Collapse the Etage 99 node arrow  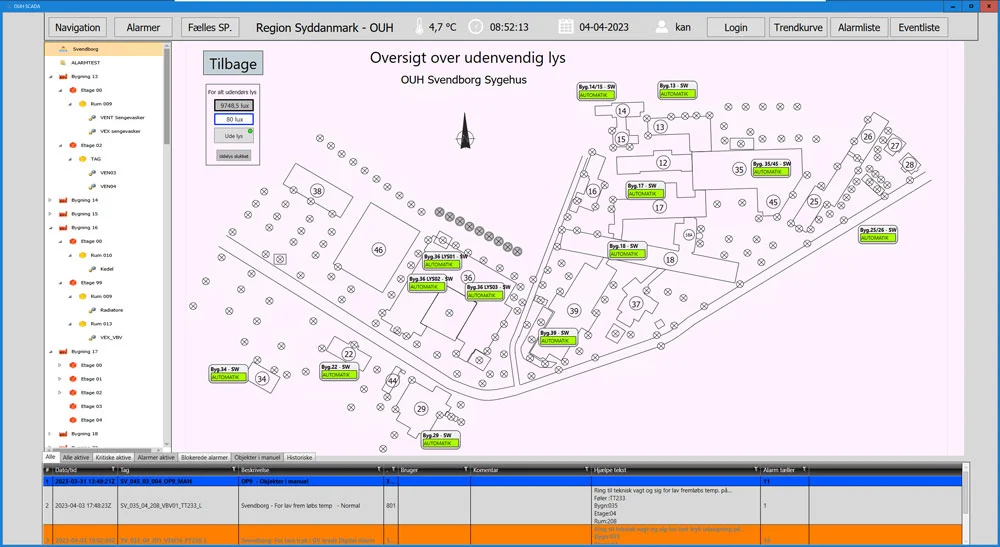[x=61, y=282]
